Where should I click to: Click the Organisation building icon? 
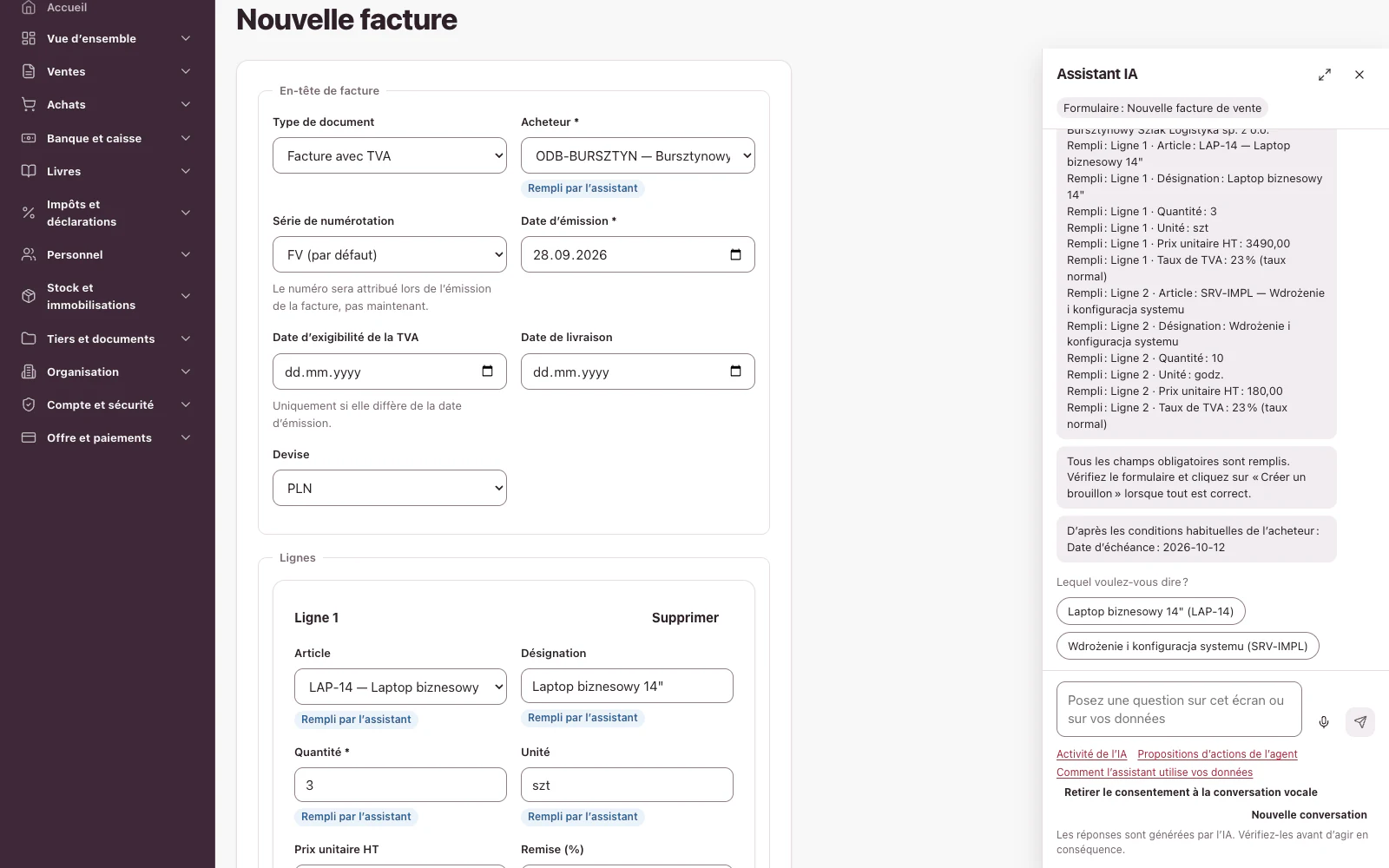29,372
